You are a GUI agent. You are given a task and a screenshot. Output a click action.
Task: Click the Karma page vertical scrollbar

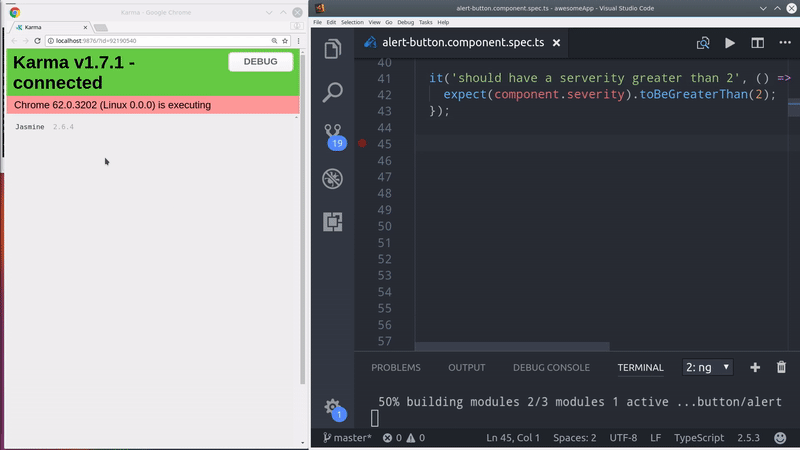coord(302,250)
